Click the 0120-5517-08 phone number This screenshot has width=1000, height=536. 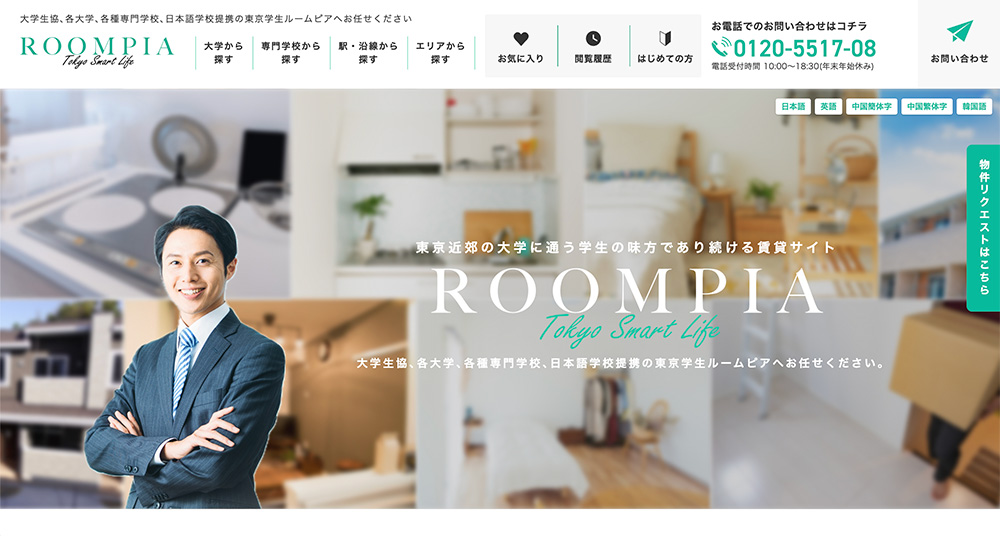click(804, 48)
